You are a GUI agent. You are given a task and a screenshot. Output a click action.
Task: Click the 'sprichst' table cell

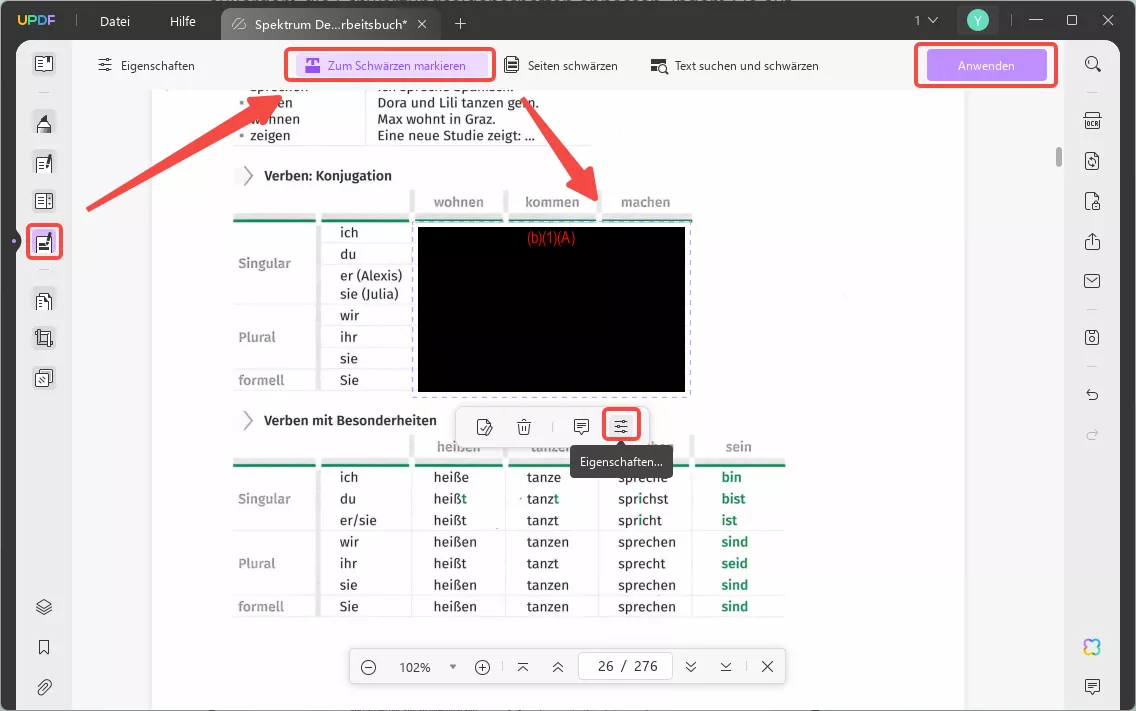click(643, 499)
